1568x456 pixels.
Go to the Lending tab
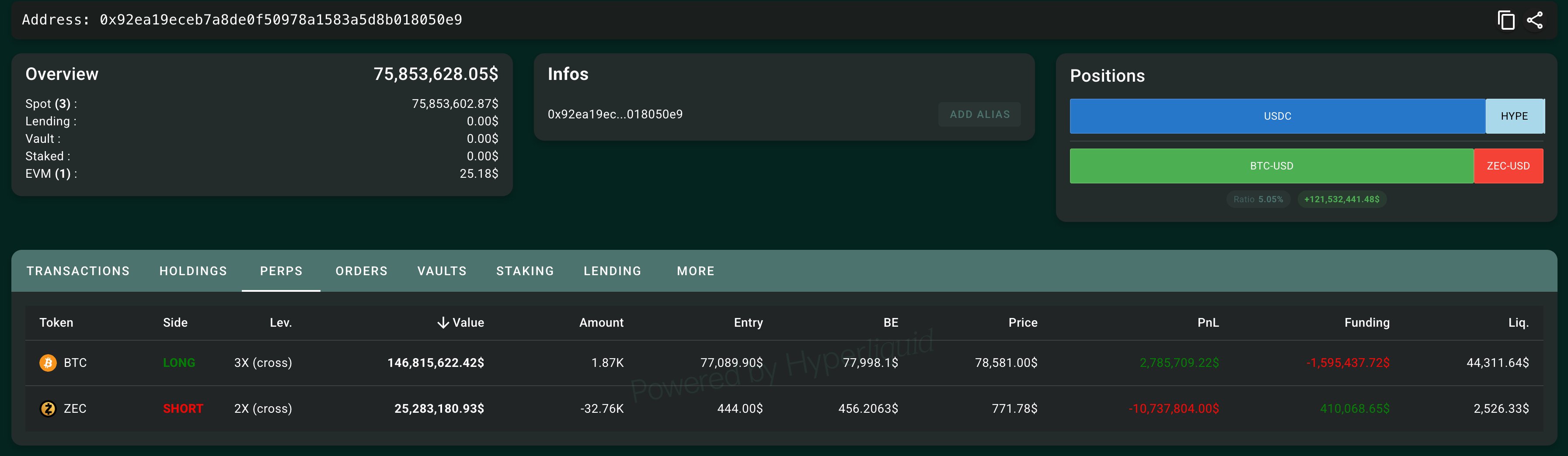click(612, 271)
